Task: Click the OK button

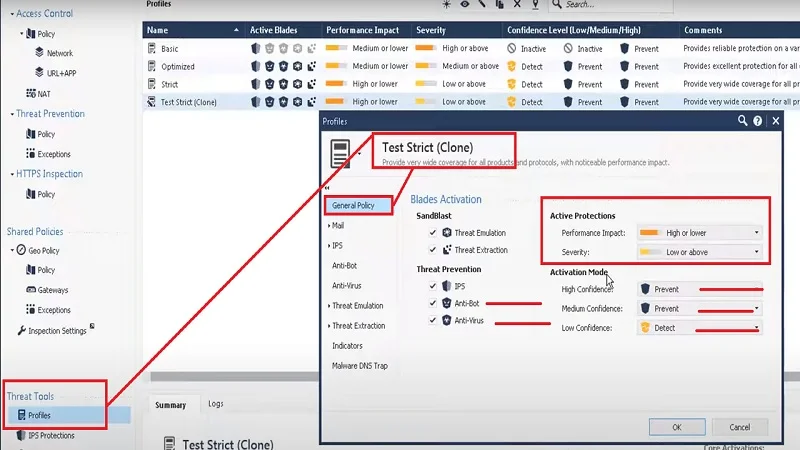Action: pos(677,427)
